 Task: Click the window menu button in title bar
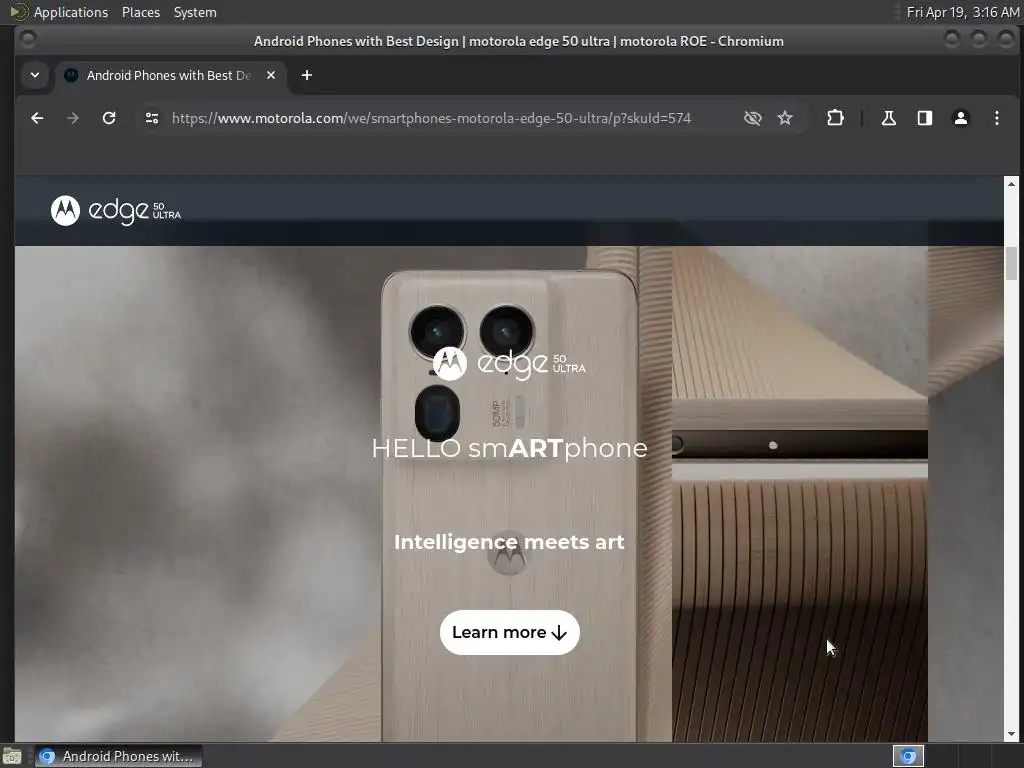(x=27, y=40)
